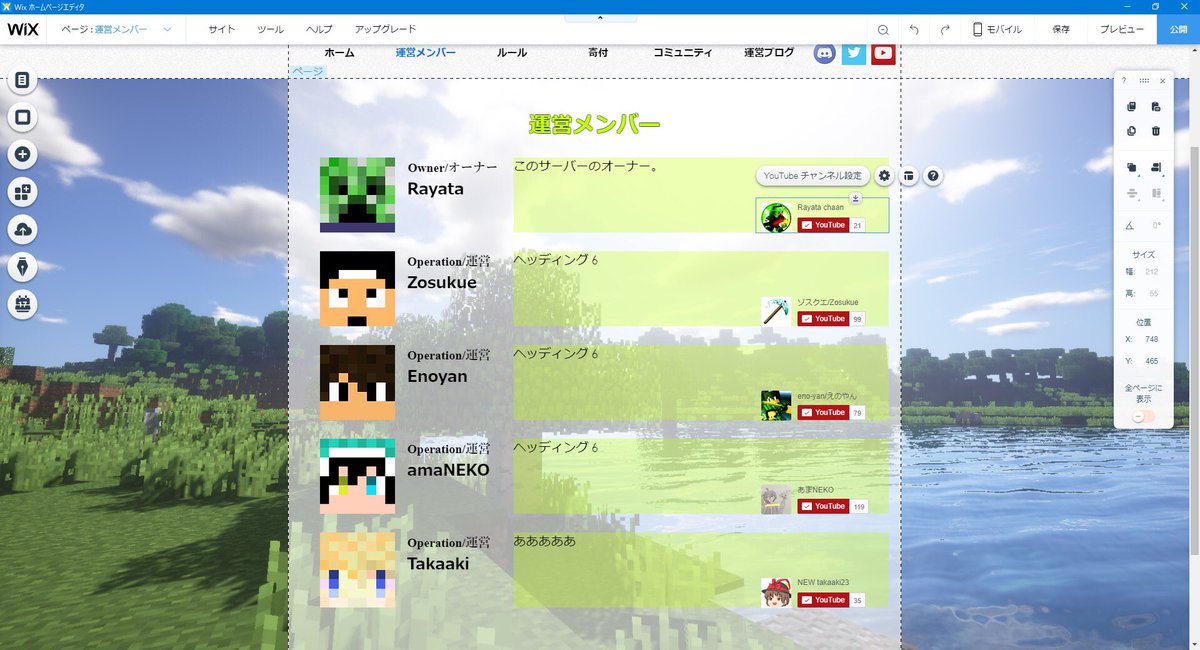Select the コミュニティ nav item
The image size is (1200, 650).
(683, 52)
